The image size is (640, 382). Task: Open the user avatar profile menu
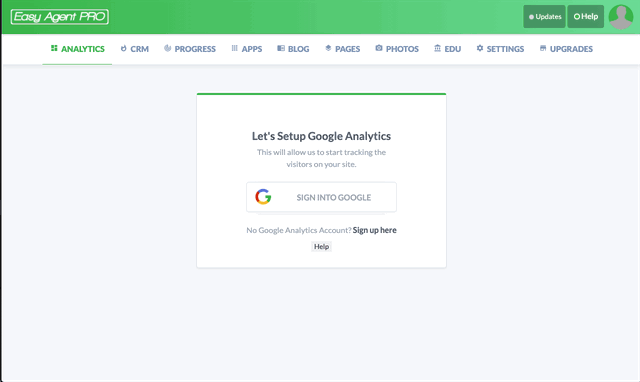pyautogui.click(x=621, y=17)
